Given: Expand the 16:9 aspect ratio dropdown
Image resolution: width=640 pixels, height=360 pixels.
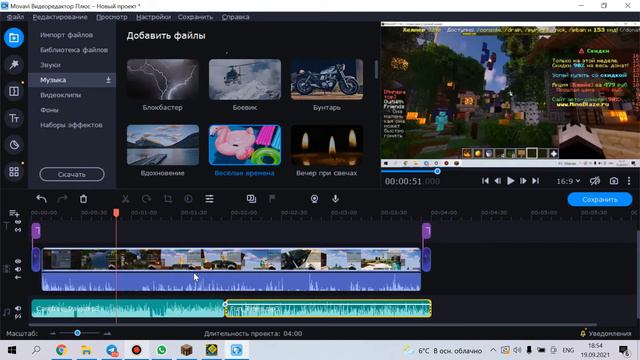Looking at the screenshot, I should pos(568,181).
